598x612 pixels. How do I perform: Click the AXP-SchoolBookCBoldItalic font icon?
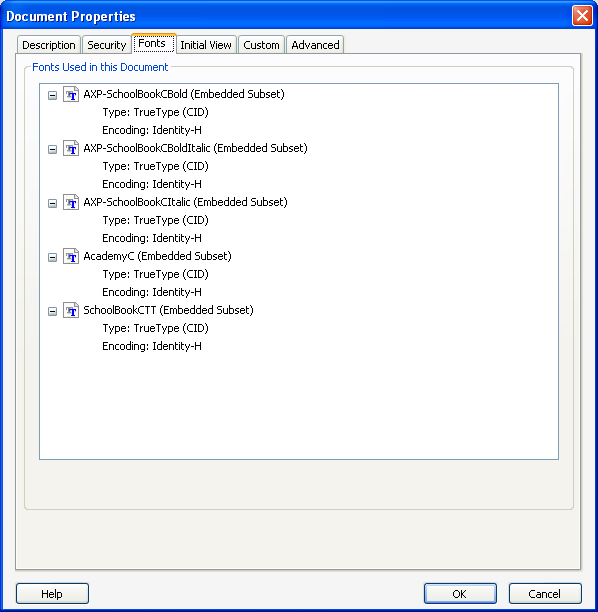[x=71, y=148]
